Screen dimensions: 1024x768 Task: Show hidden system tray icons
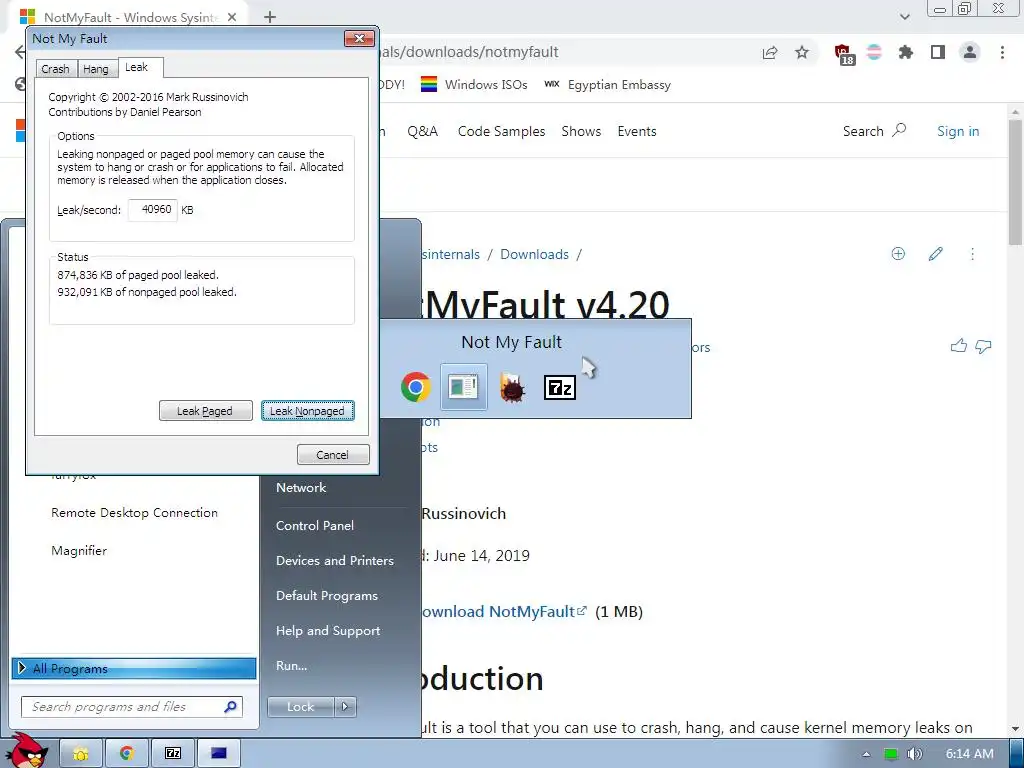866,754
